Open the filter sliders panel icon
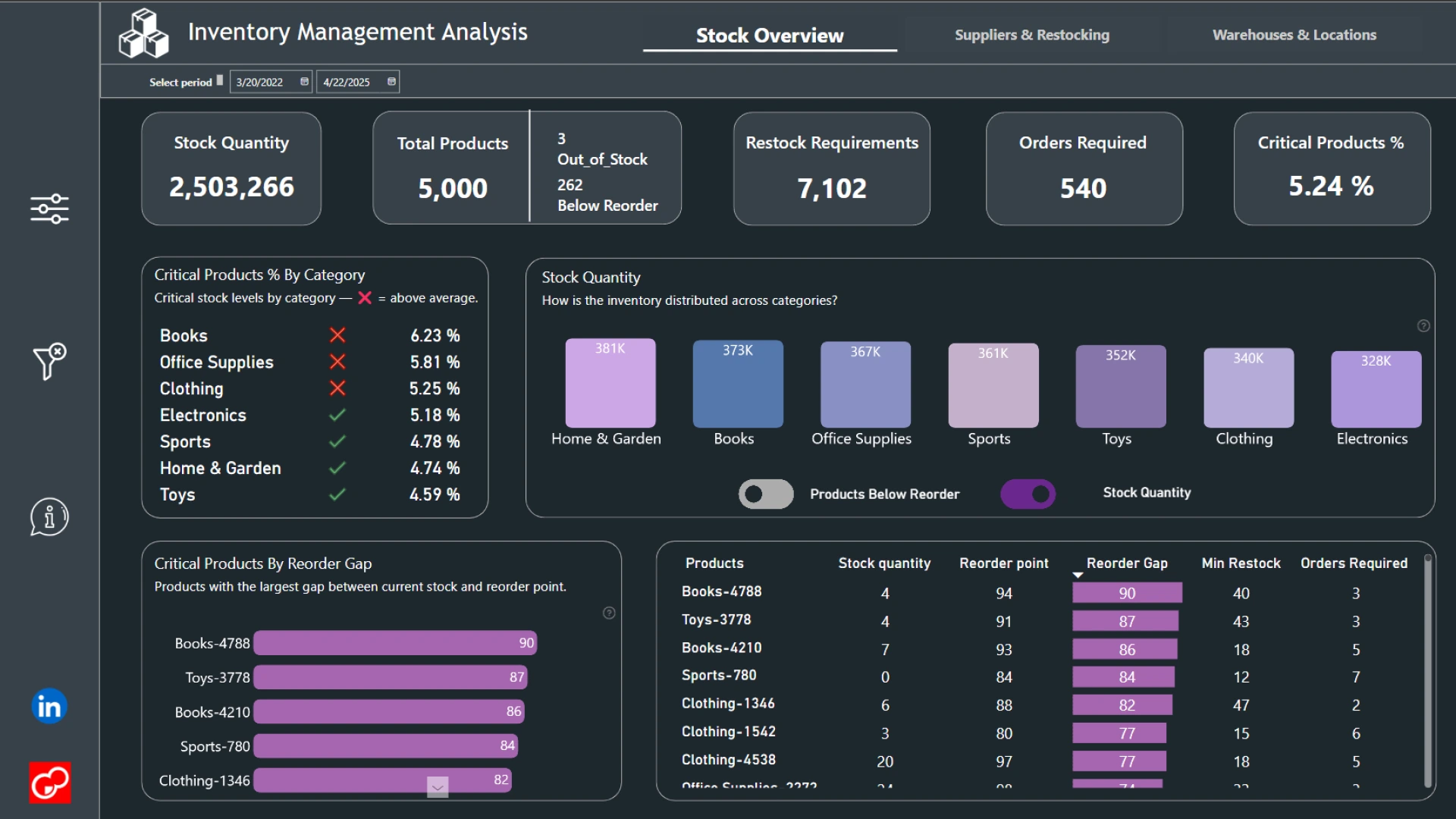 point(49,209)
